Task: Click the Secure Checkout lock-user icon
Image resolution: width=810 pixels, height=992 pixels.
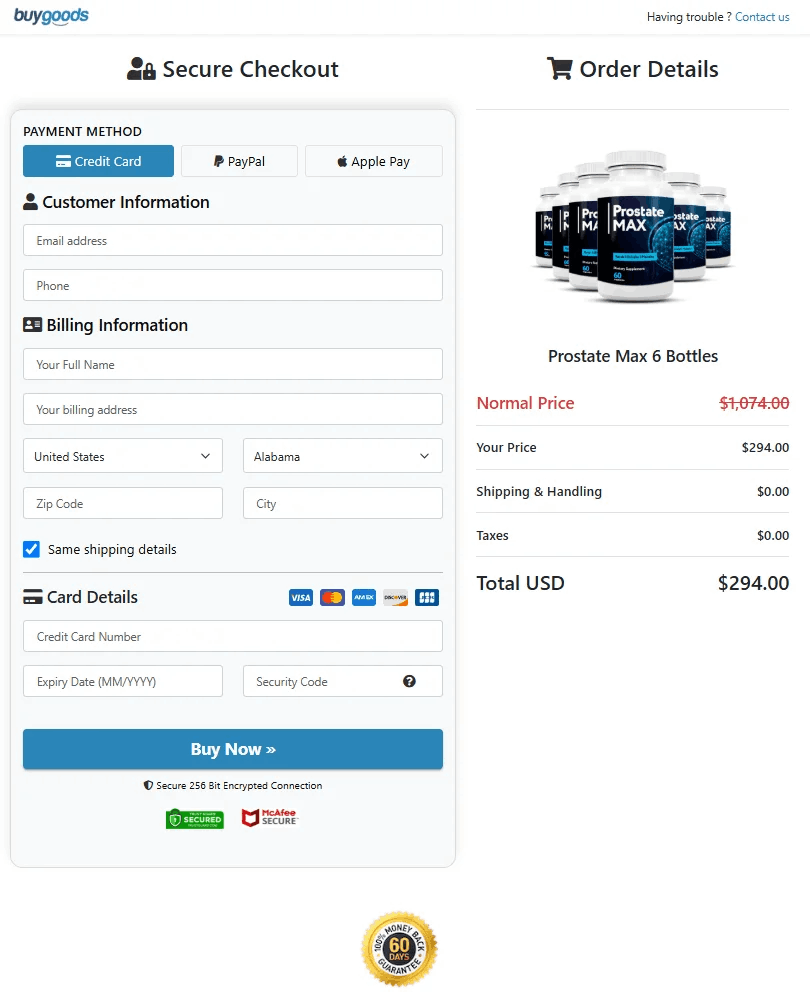Action: click(141, 68)
